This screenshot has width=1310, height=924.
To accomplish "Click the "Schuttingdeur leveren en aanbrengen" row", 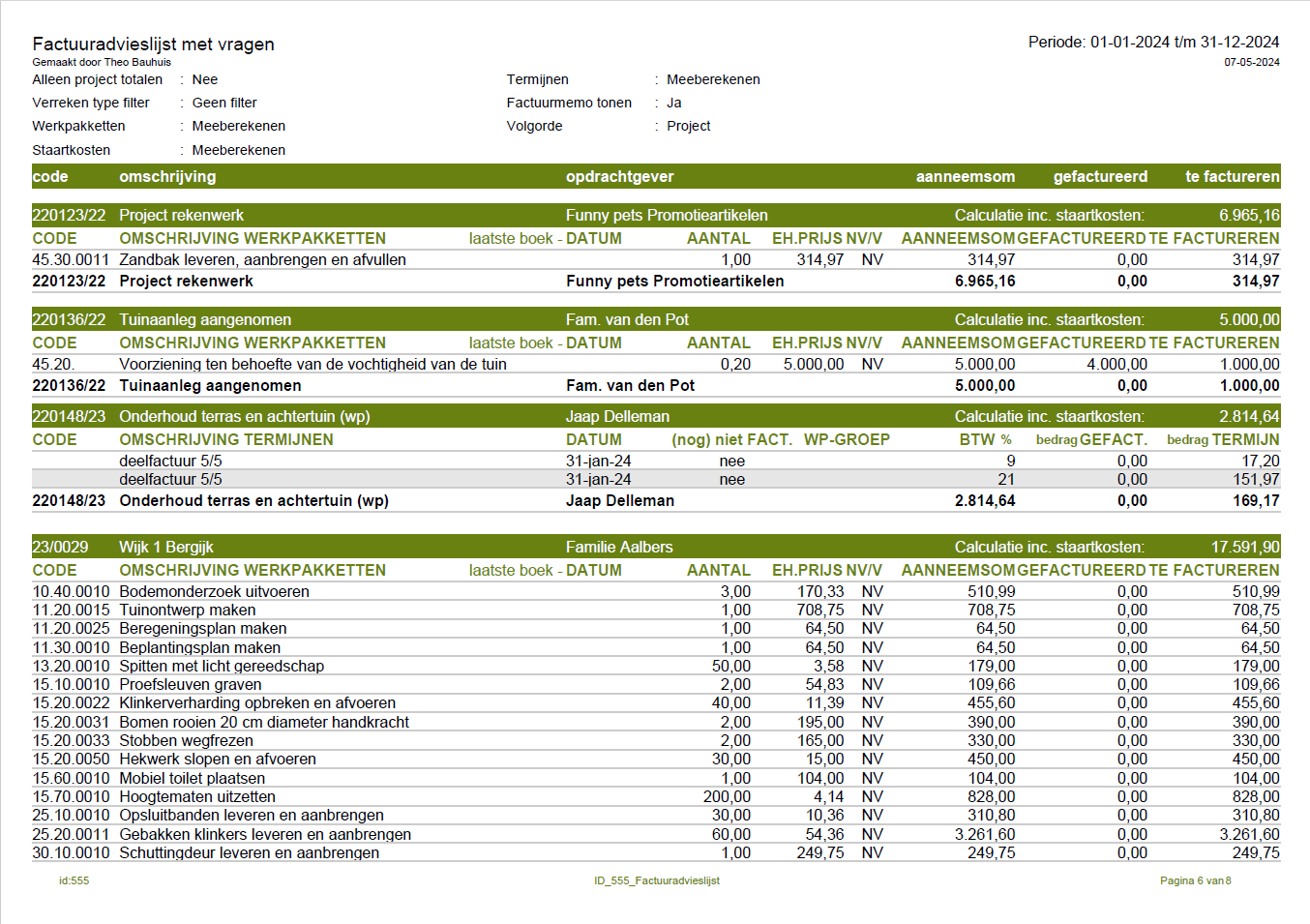I will (x=249, y=853).
